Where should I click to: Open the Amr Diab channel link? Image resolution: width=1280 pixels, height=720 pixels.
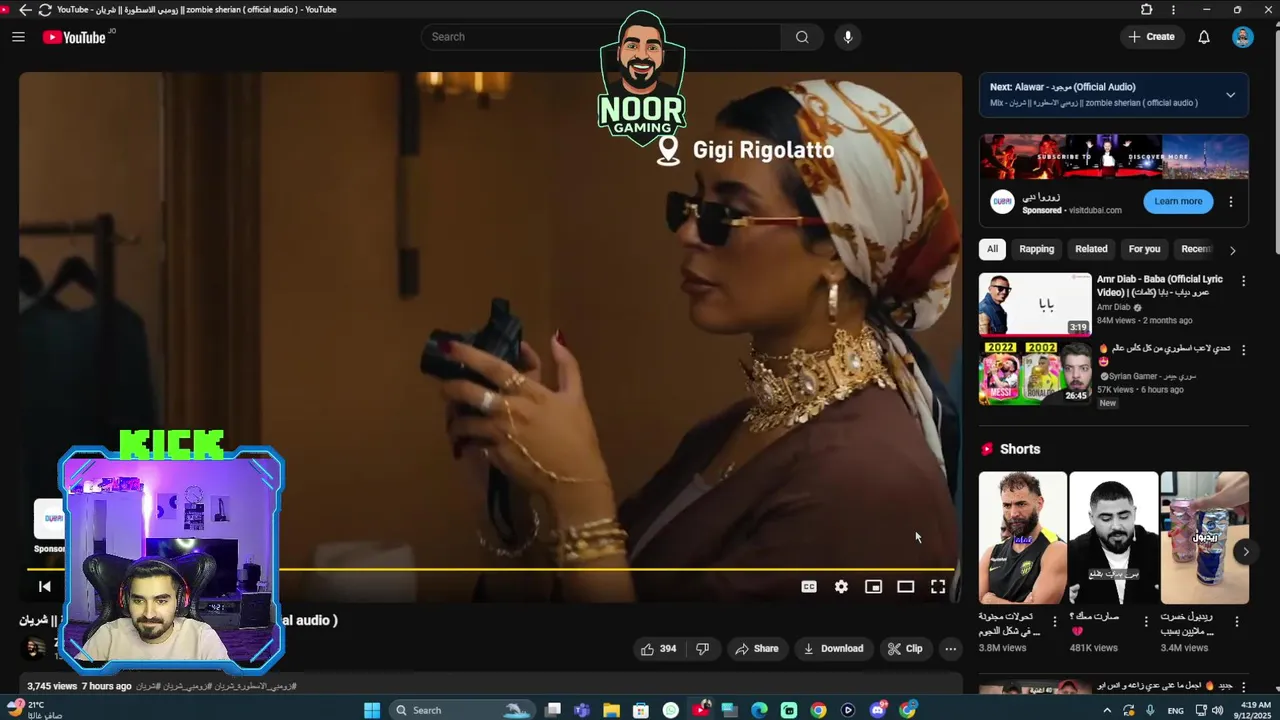pos(1113,307)
